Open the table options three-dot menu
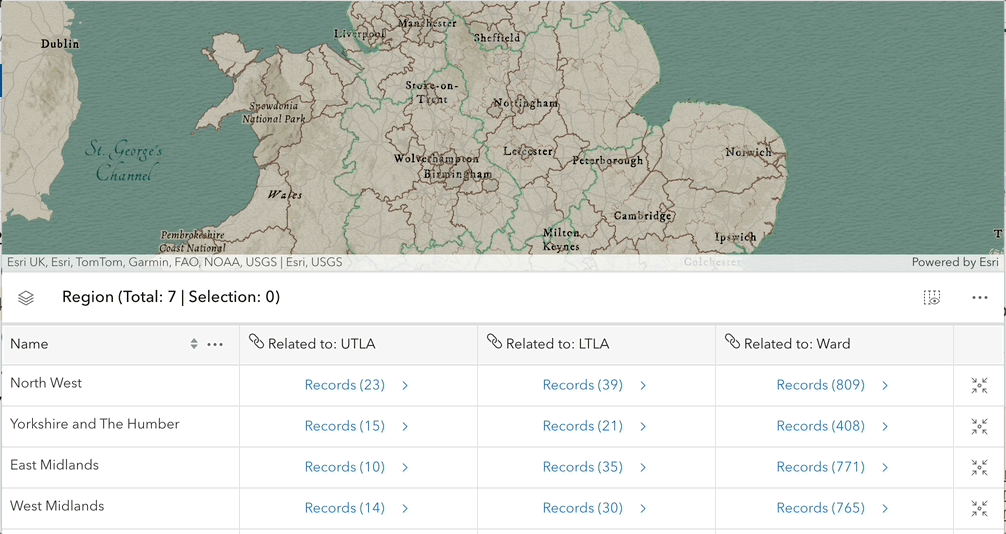This screenshot has height=534, width=1006. pos(979,297)
